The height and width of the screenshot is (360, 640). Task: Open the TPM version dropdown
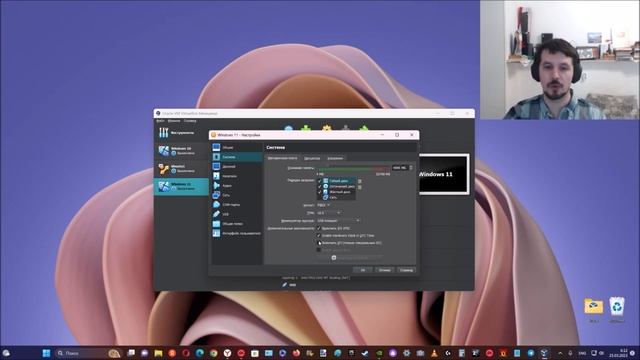click(x=329, y=213)
